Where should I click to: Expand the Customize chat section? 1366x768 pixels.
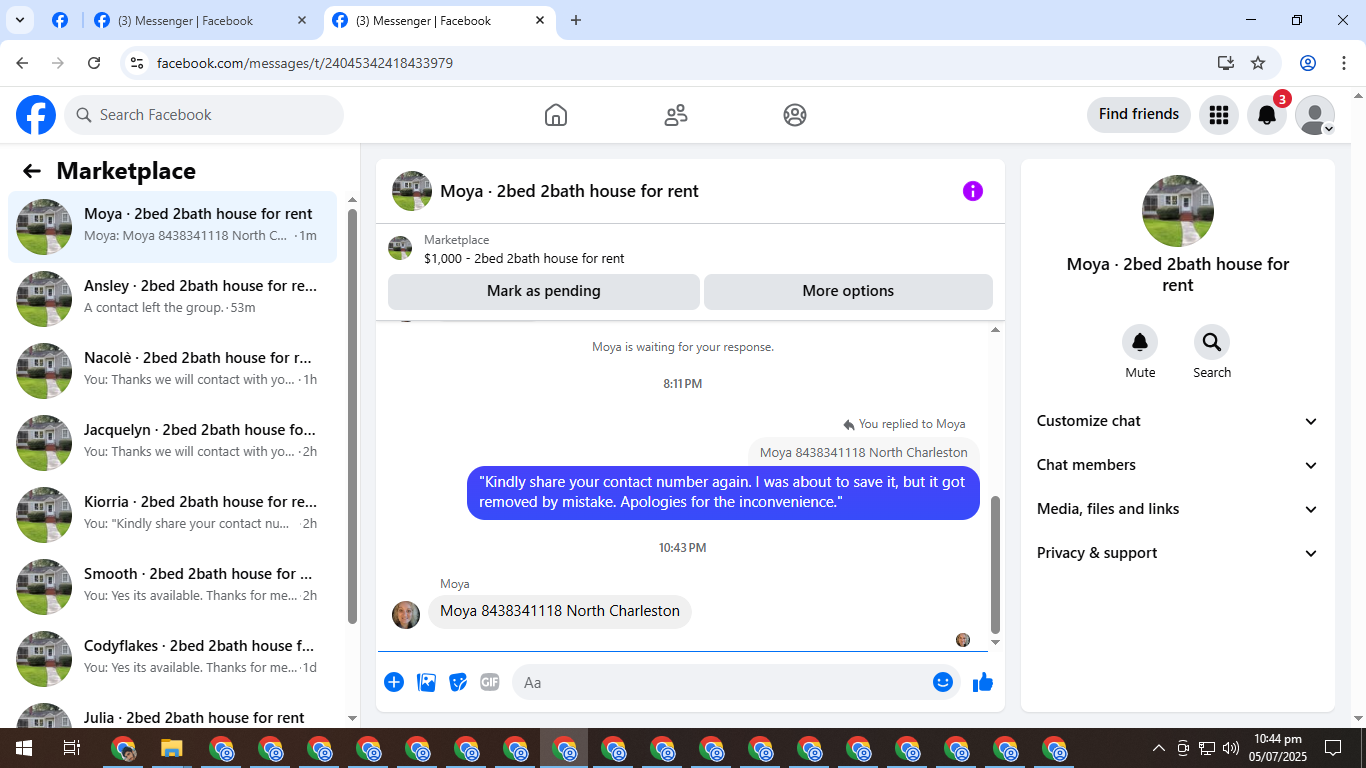pyautogui.click(x=1178, y=421)
